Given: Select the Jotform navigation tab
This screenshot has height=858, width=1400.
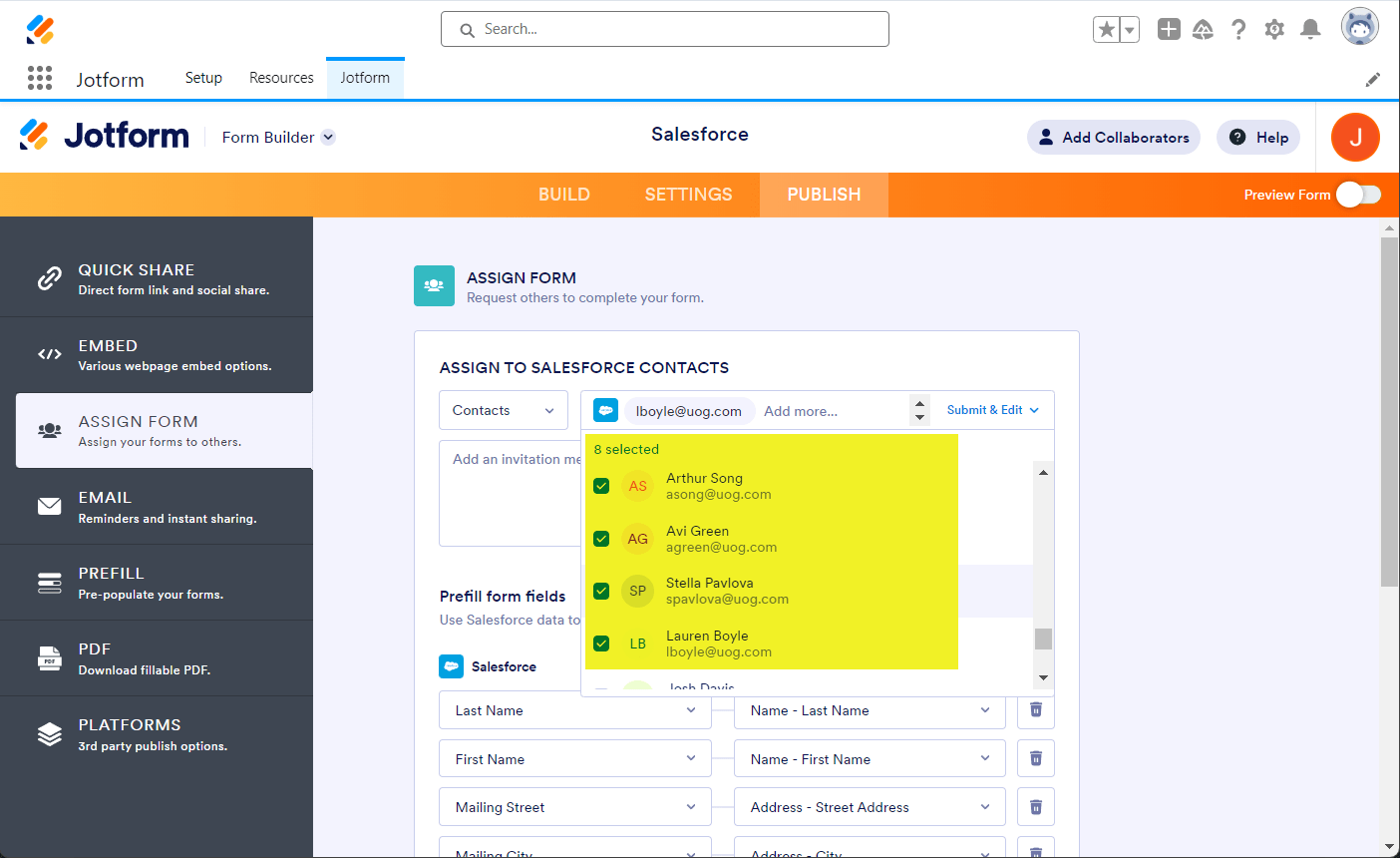Looking at the screenshot, I should pos(365,78).
